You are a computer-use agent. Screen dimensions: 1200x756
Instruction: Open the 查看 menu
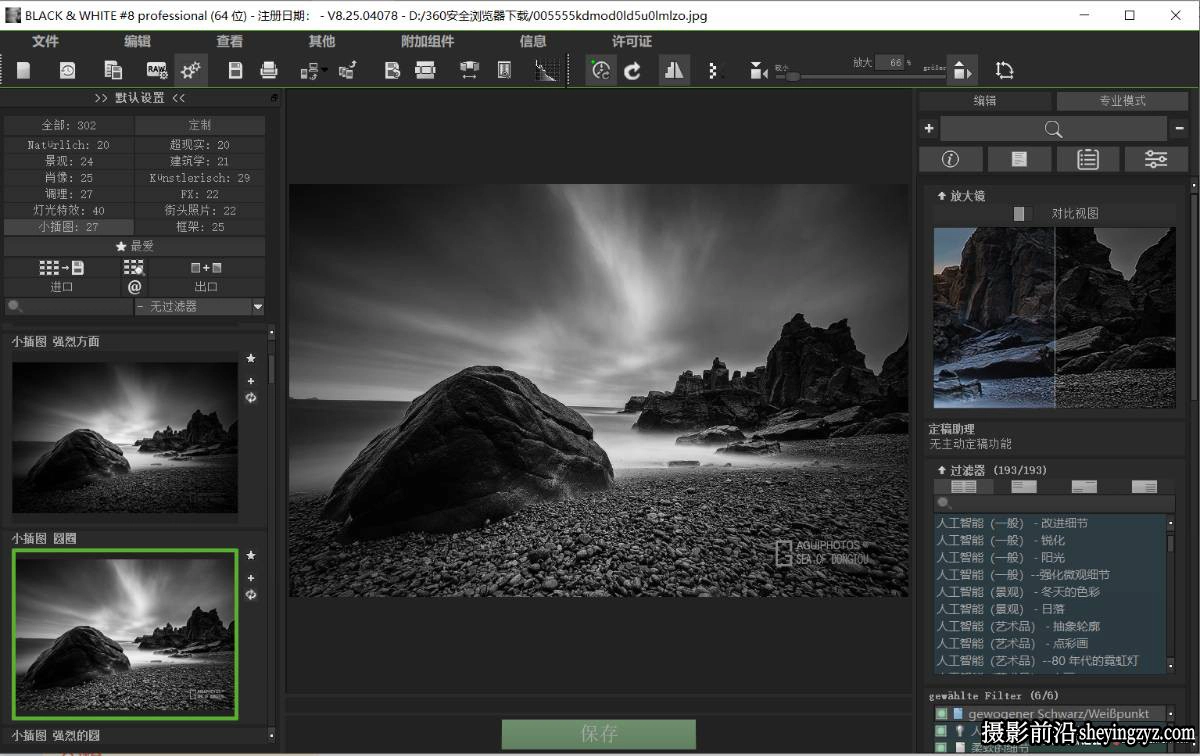[x=229, y=41]
